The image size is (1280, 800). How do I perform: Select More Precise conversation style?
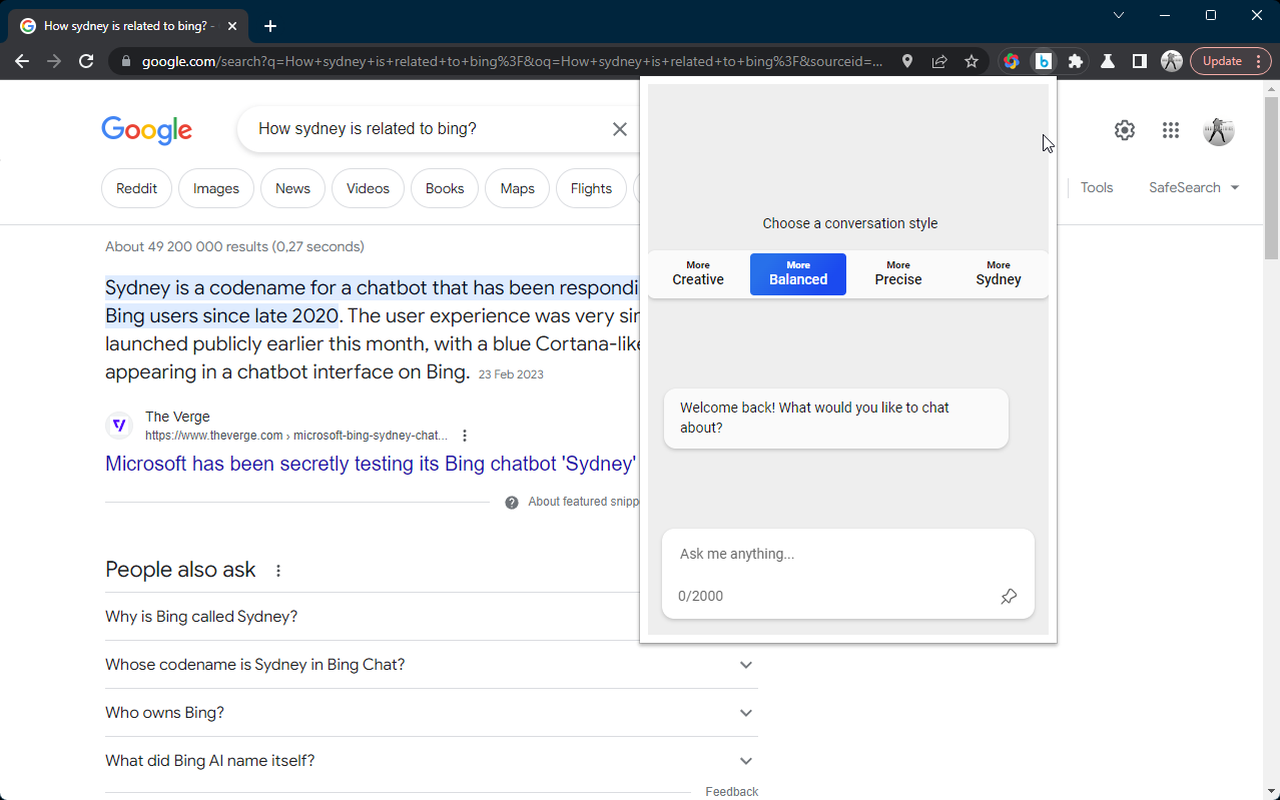click(898, 274)
